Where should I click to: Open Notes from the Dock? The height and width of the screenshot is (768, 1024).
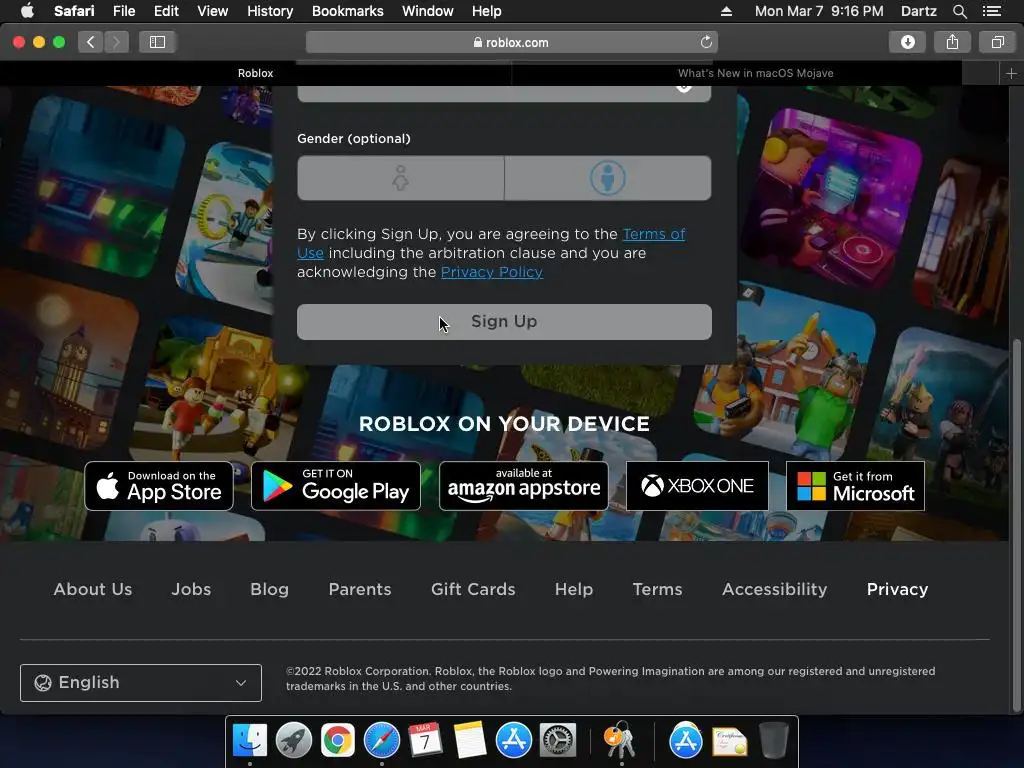470,741
